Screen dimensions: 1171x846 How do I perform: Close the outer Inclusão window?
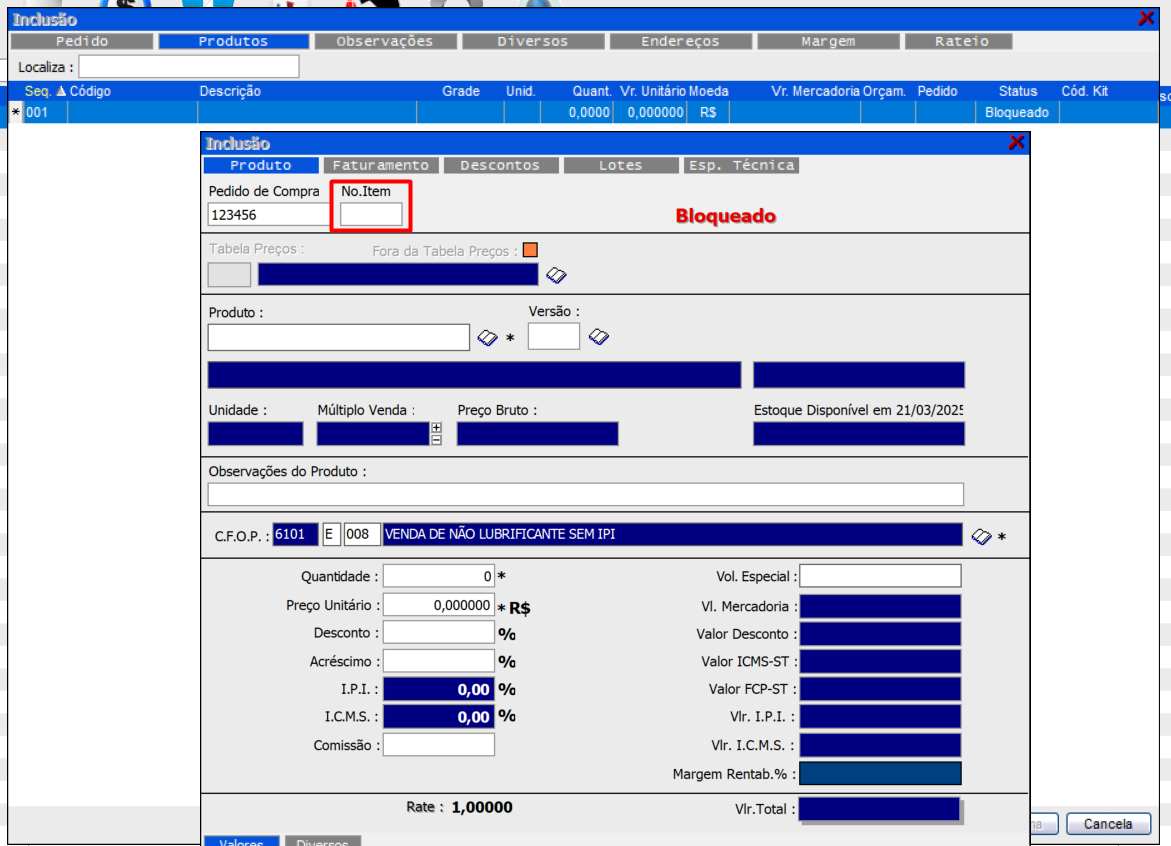(1146, 18)
